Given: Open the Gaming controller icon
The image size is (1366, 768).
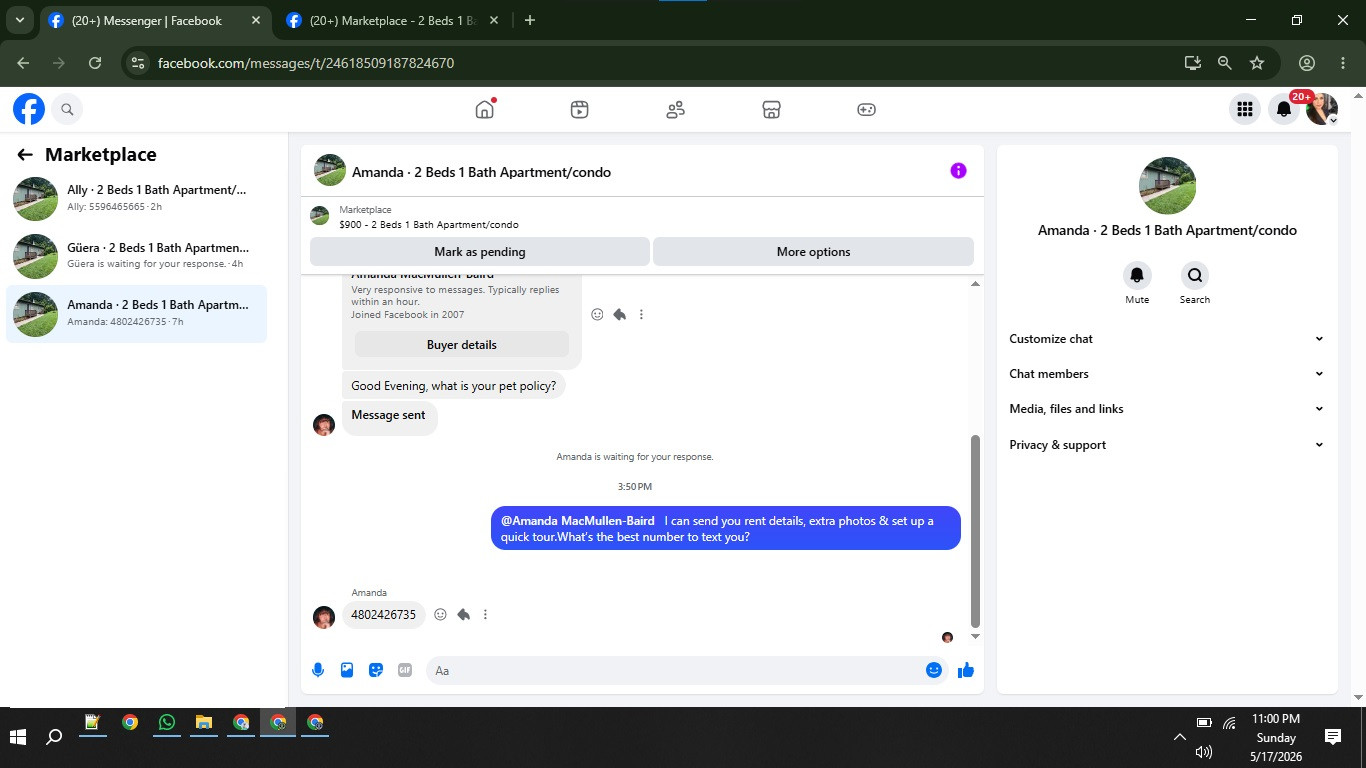Looking at the screenshot, I should (x=867, y=109).
